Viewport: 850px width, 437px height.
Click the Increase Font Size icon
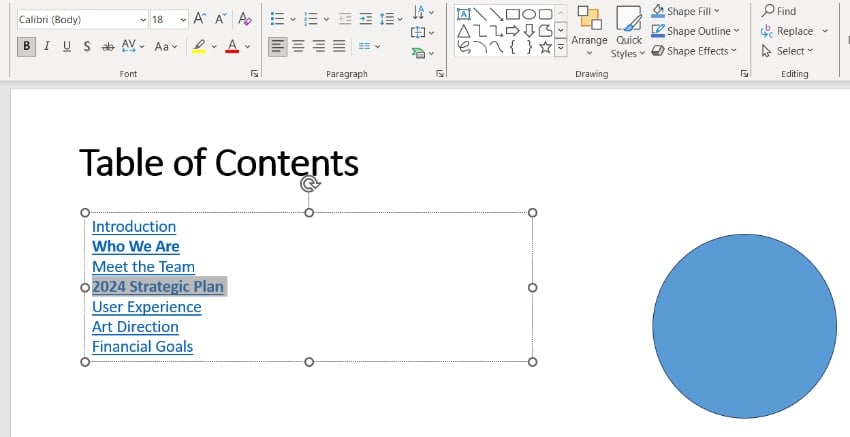(200, 19)
